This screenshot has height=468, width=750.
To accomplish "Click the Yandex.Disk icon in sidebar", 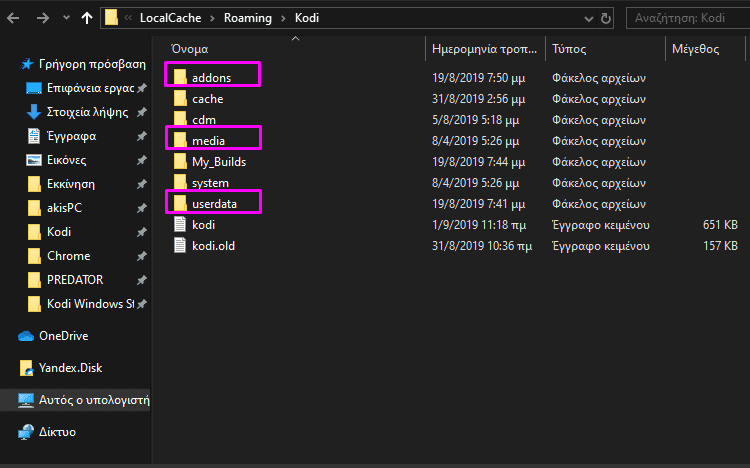I will tap(26, 368).
